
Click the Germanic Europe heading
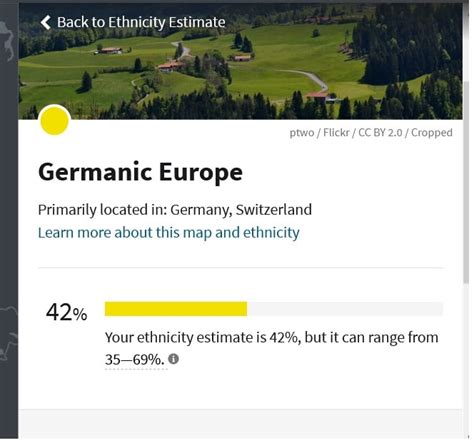tap(140, 172)
